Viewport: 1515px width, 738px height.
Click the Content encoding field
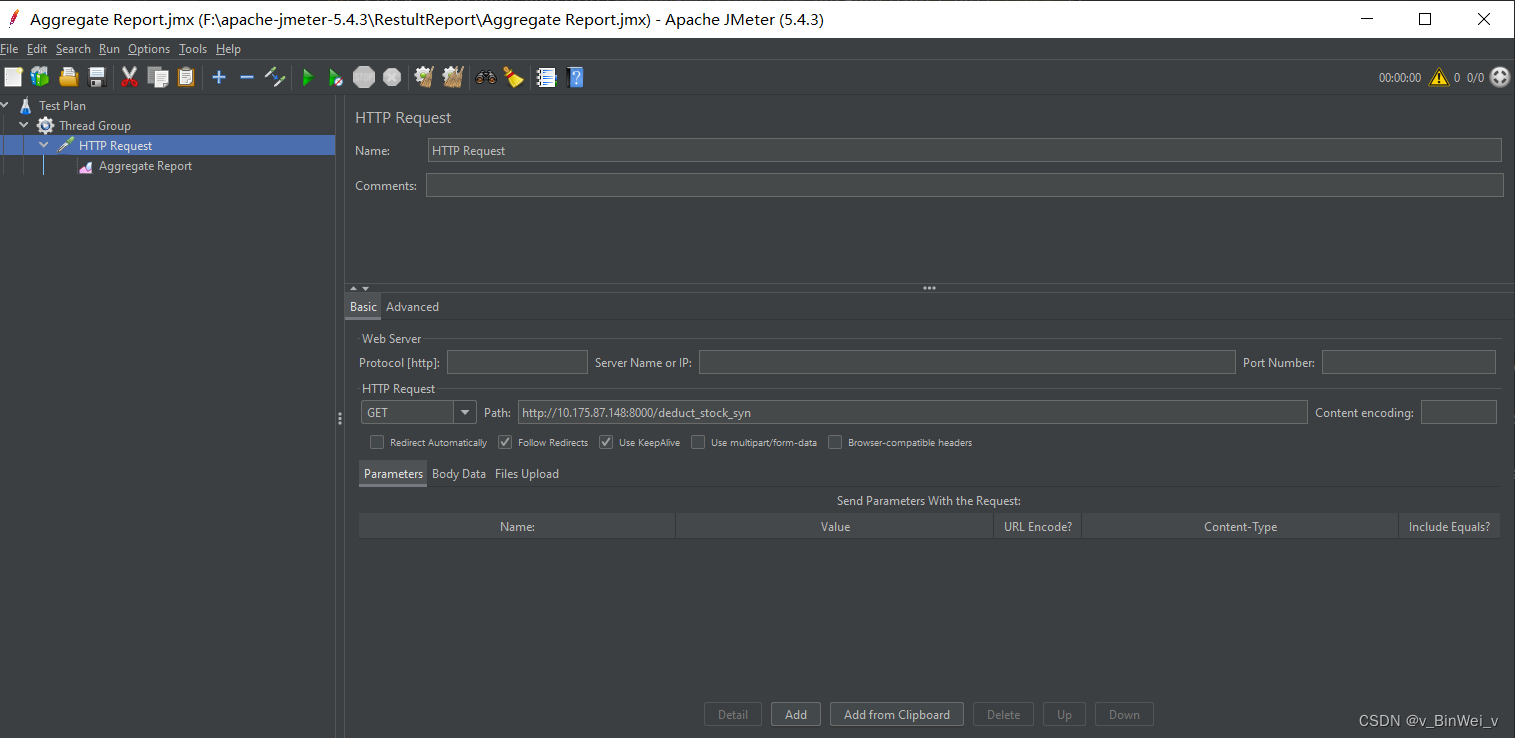point(1459,412)
